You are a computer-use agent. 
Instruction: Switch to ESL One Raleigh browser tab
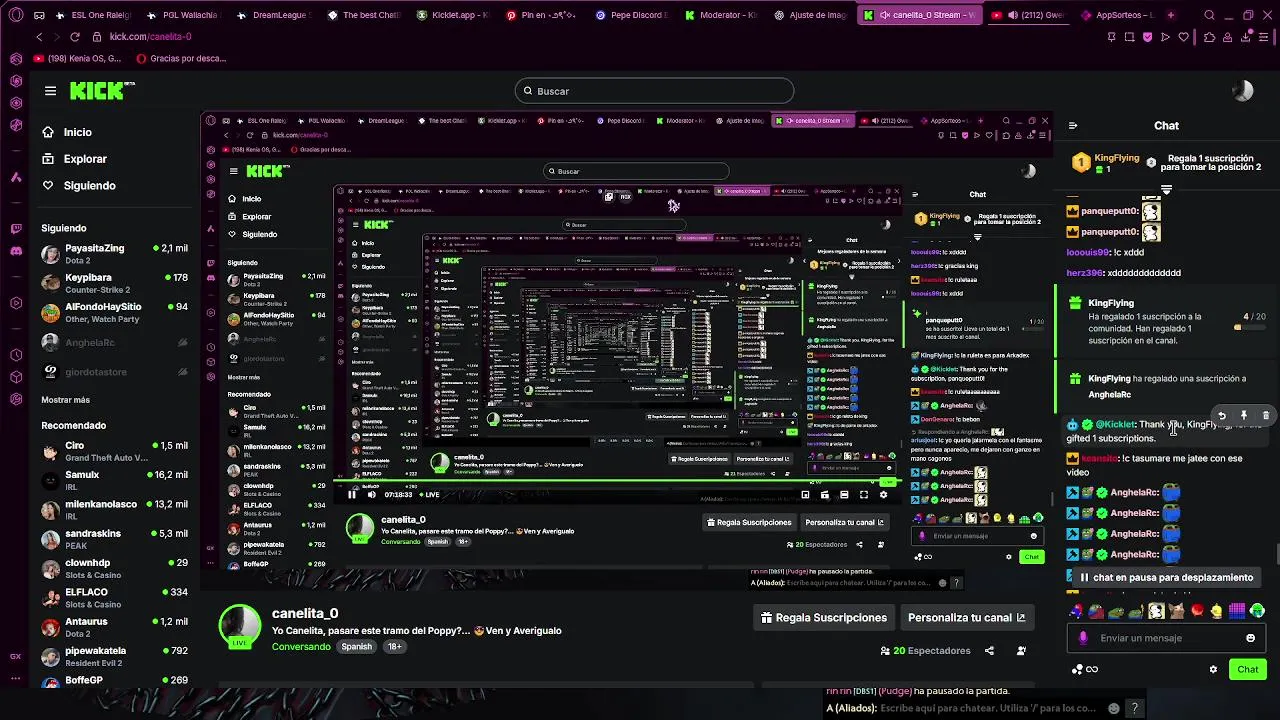pyautogui.click(x=94, y=15)
